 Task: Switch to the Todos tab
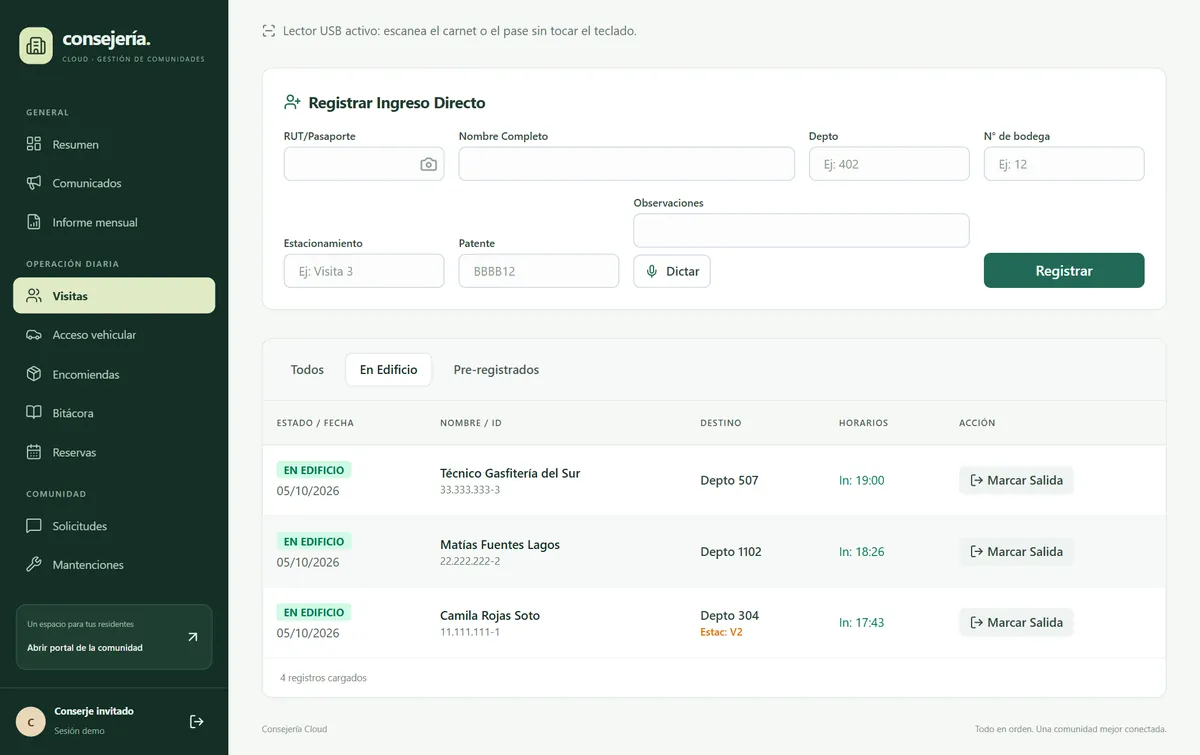(307, 370)
